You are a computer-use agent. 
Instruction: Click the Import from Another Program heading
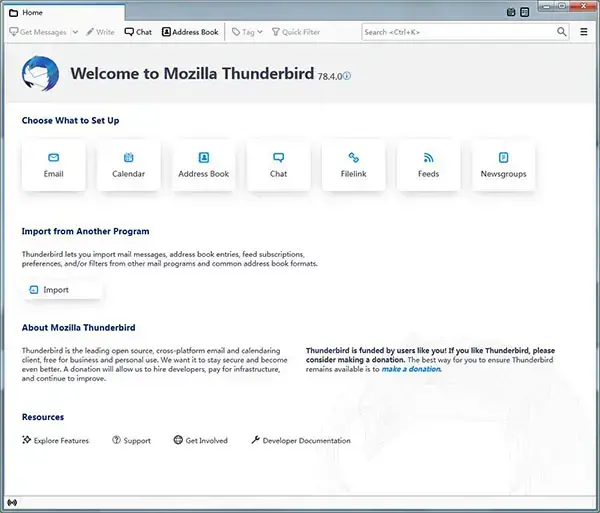[x=85, y=231]
